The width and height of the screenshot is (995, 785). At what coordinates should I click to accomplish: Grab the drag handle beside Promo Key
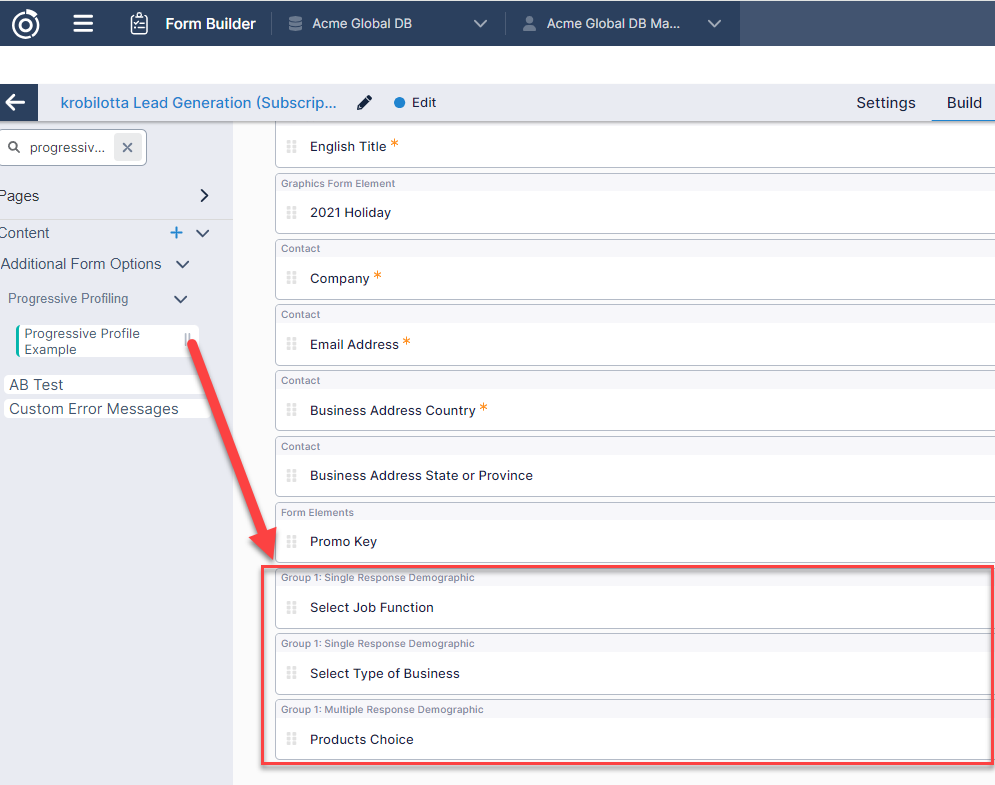coord(292,542)
